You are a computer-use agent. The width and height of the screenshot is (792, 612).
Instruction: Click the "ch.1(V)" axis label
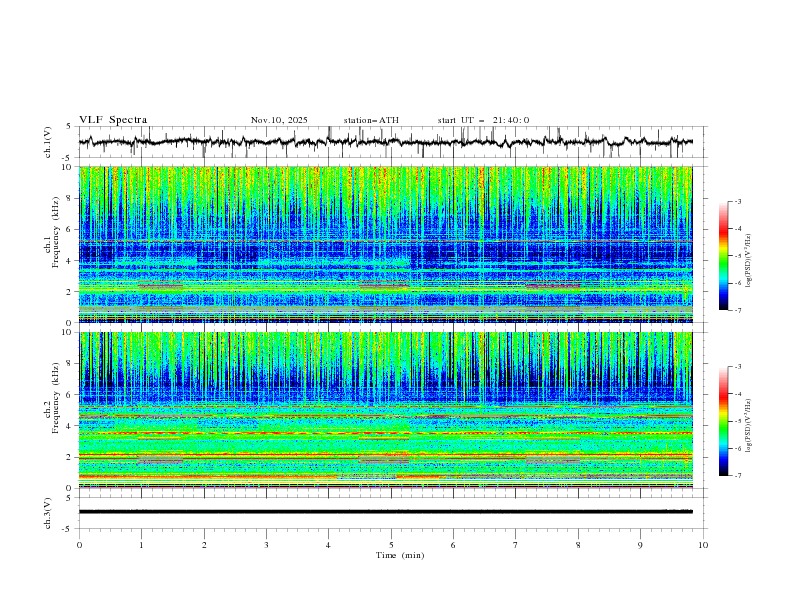point(48,142)
